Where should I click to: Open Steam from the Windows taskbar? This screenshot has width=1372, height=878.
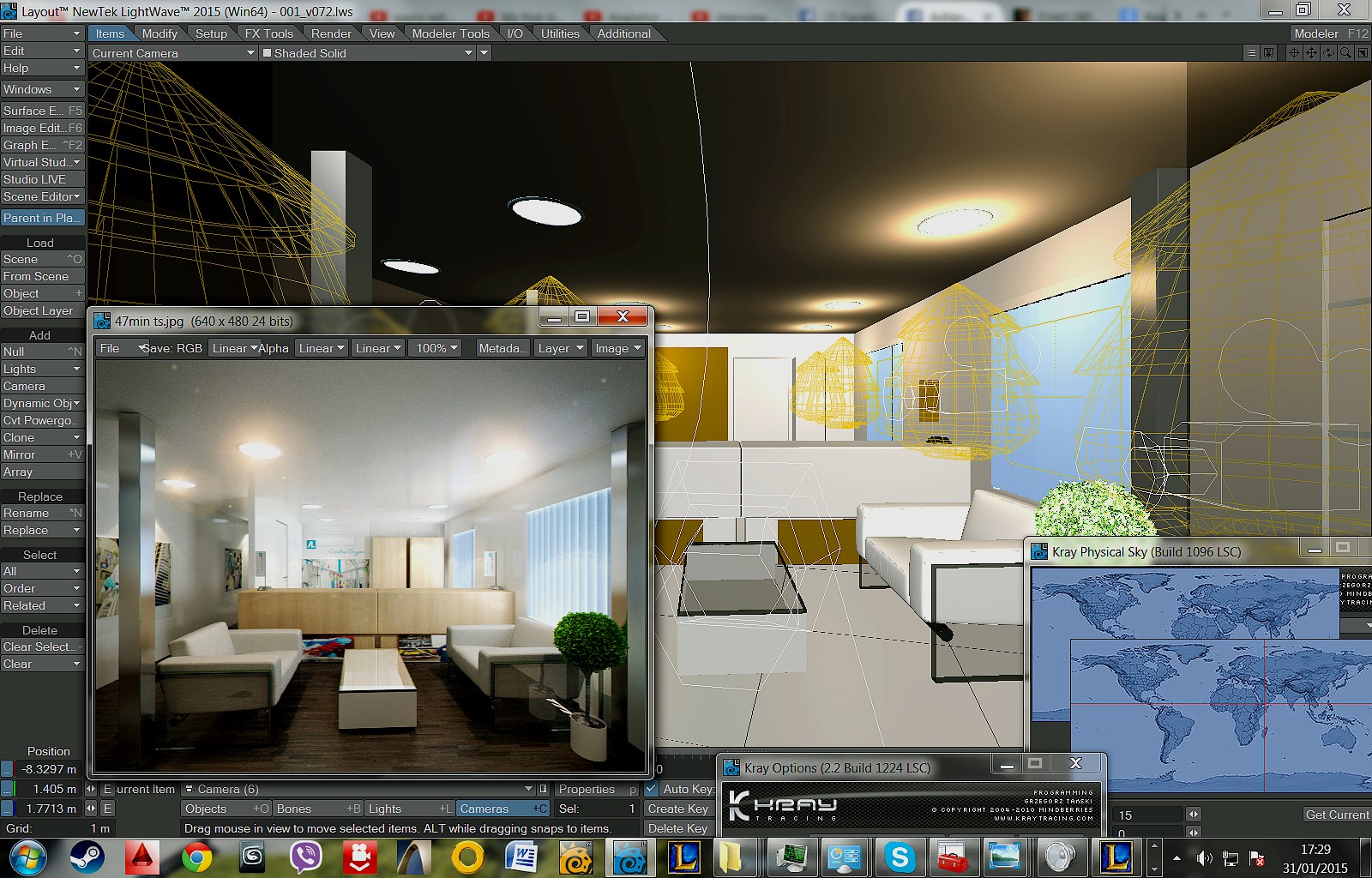tap(87, 857)
